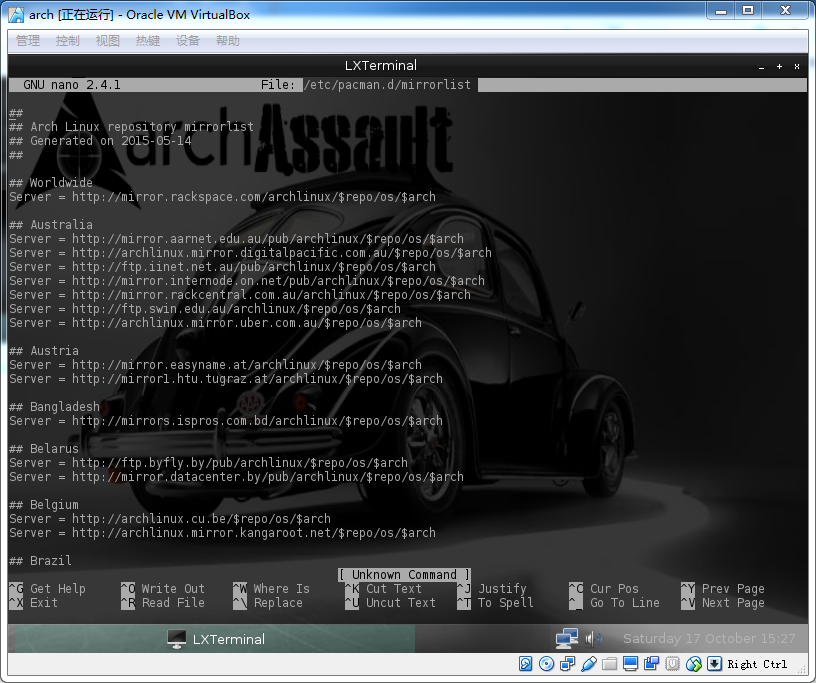Screen dimensions: 816x683
Task: Click the mirror.aarnet.edu.au server line
Action: 236,239
